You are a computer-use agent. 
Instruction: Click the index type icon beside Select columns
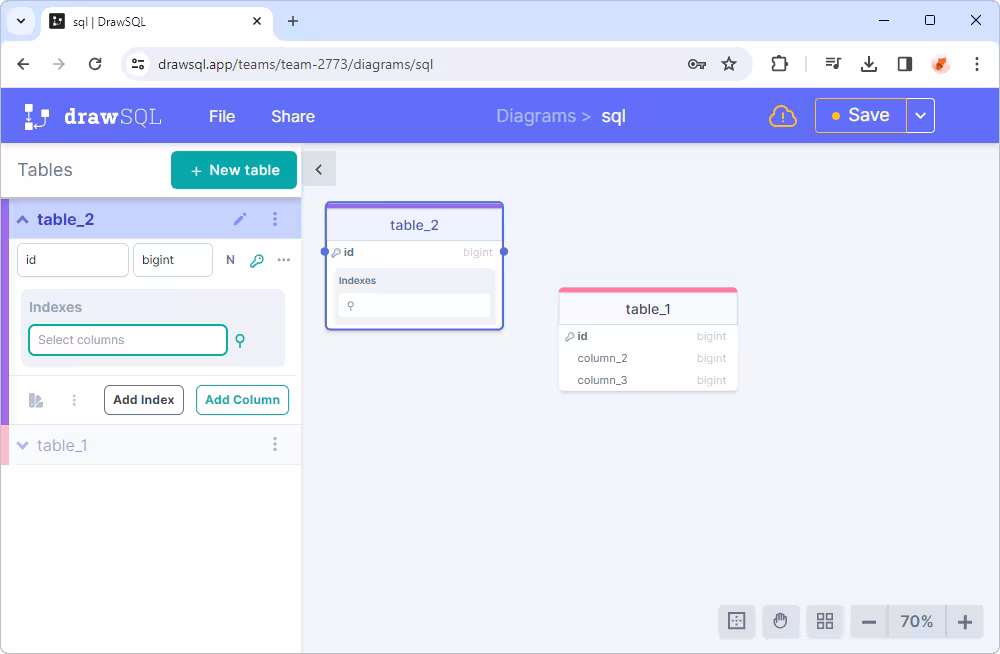click(x=240, y=340)
